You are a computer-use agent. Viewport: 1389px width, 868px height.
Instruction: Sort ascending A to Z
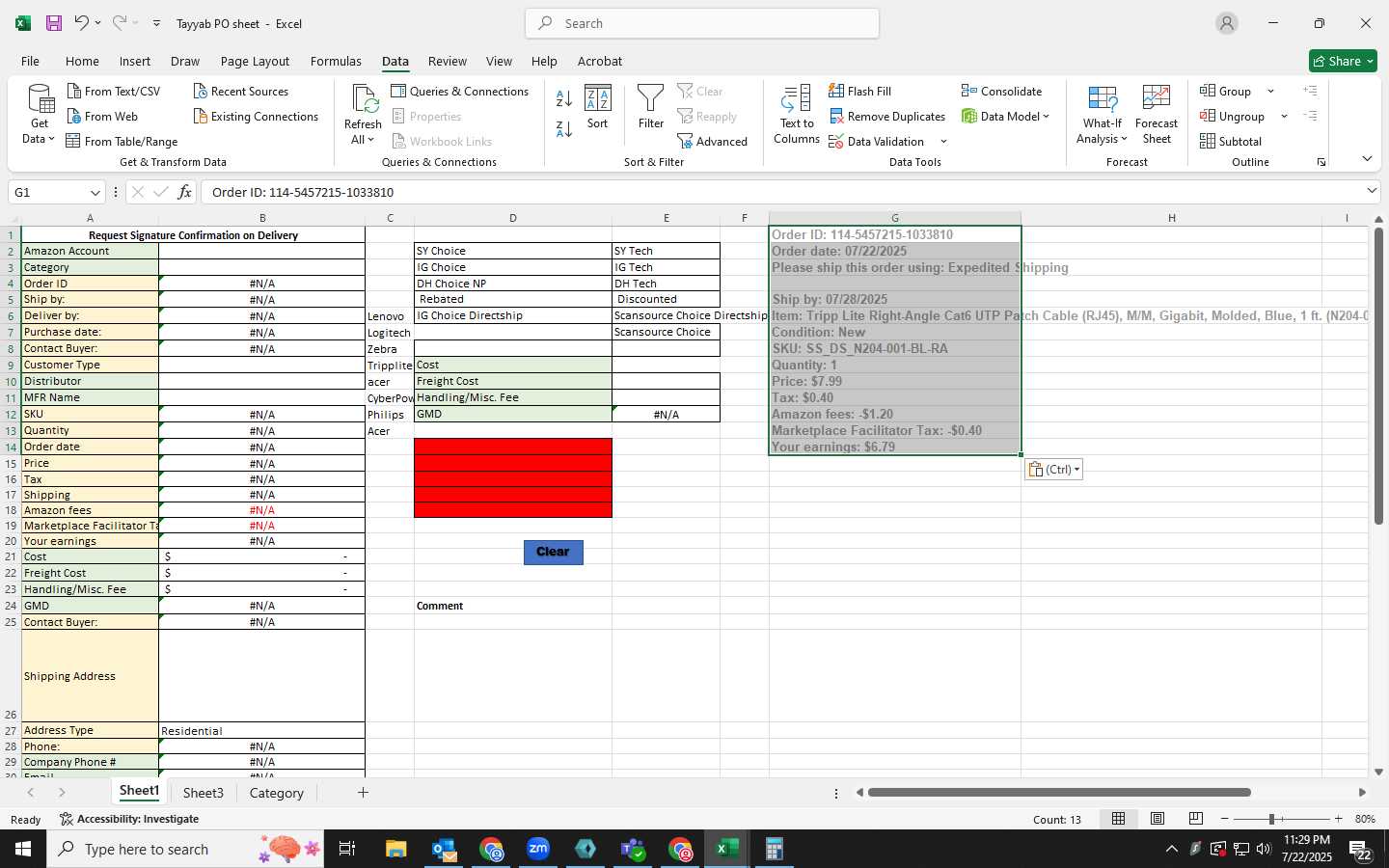click(564, 98)
